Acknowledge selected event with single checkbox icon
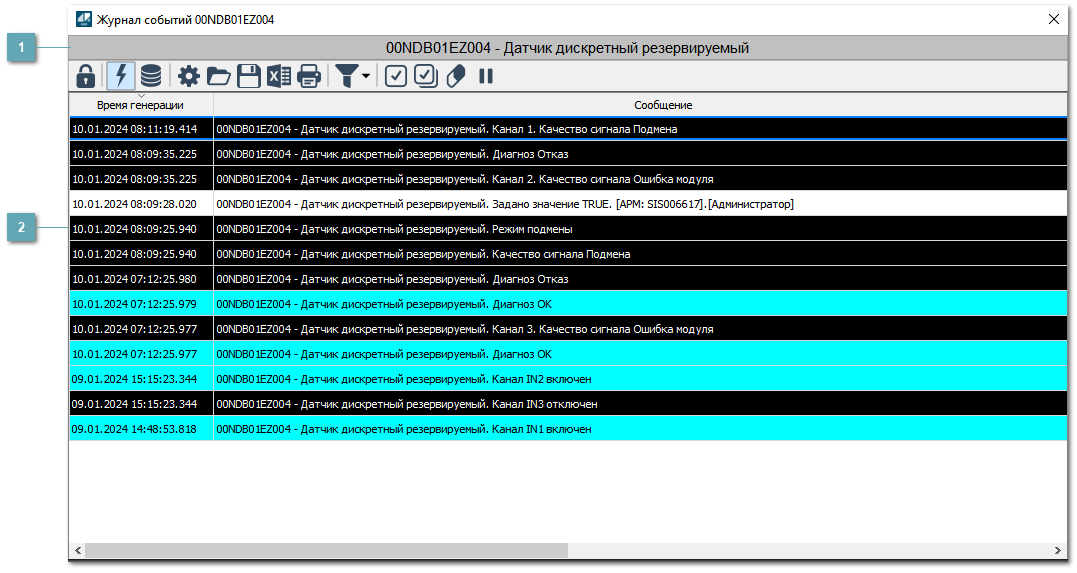The height and width of the screenshot is (573, 1077). (396, 76)
